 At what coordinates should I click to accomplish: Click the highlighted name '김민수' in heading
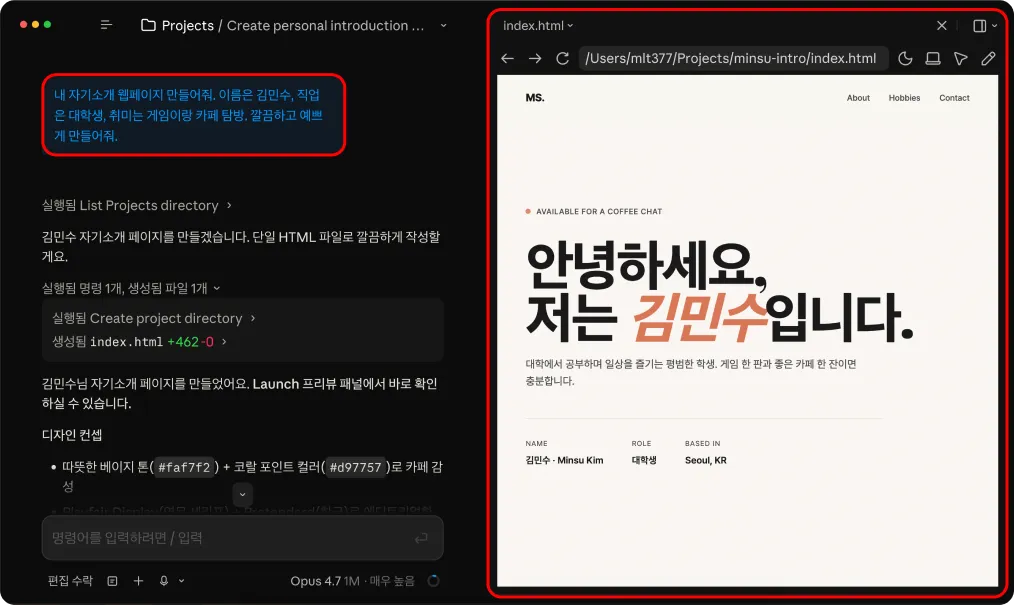700,318
